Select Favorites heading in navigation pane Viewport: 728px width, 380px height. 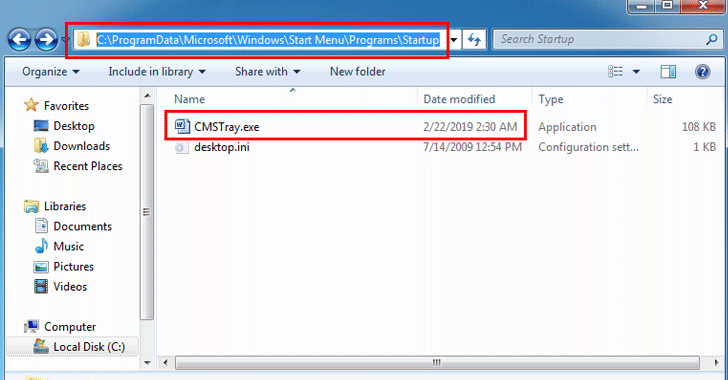[x=66, y=106]
